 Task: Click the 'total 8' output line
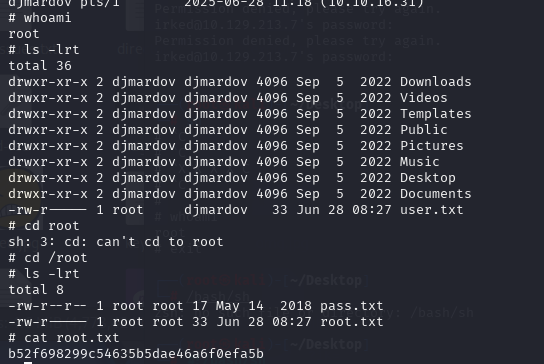coord(36,290)
